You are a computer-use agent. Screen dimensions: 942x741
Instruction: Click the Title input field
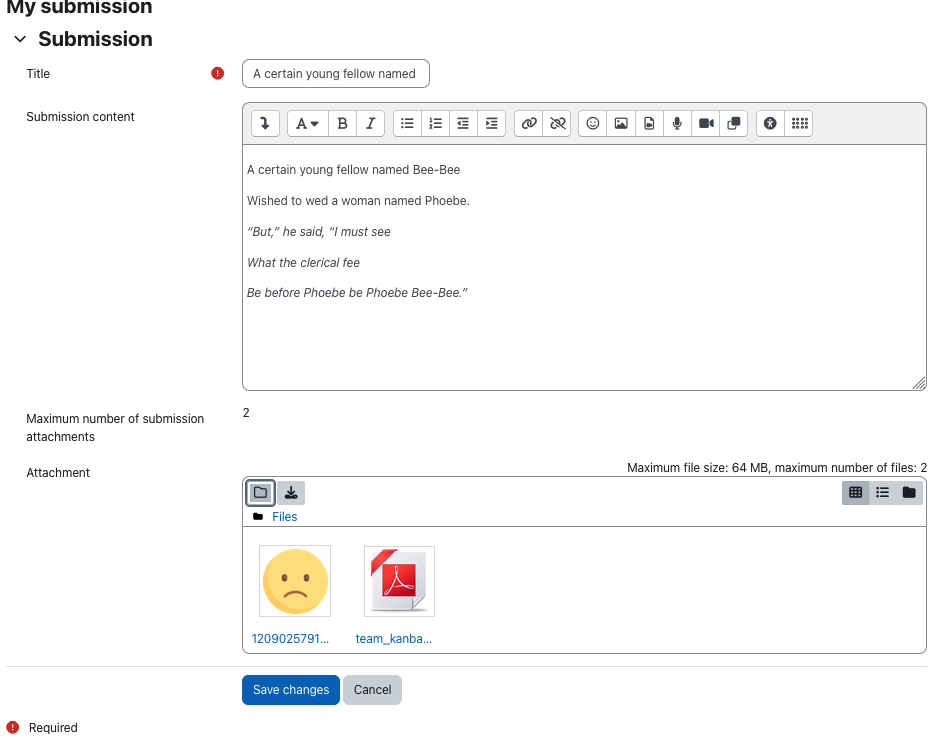tap(336, 74)
